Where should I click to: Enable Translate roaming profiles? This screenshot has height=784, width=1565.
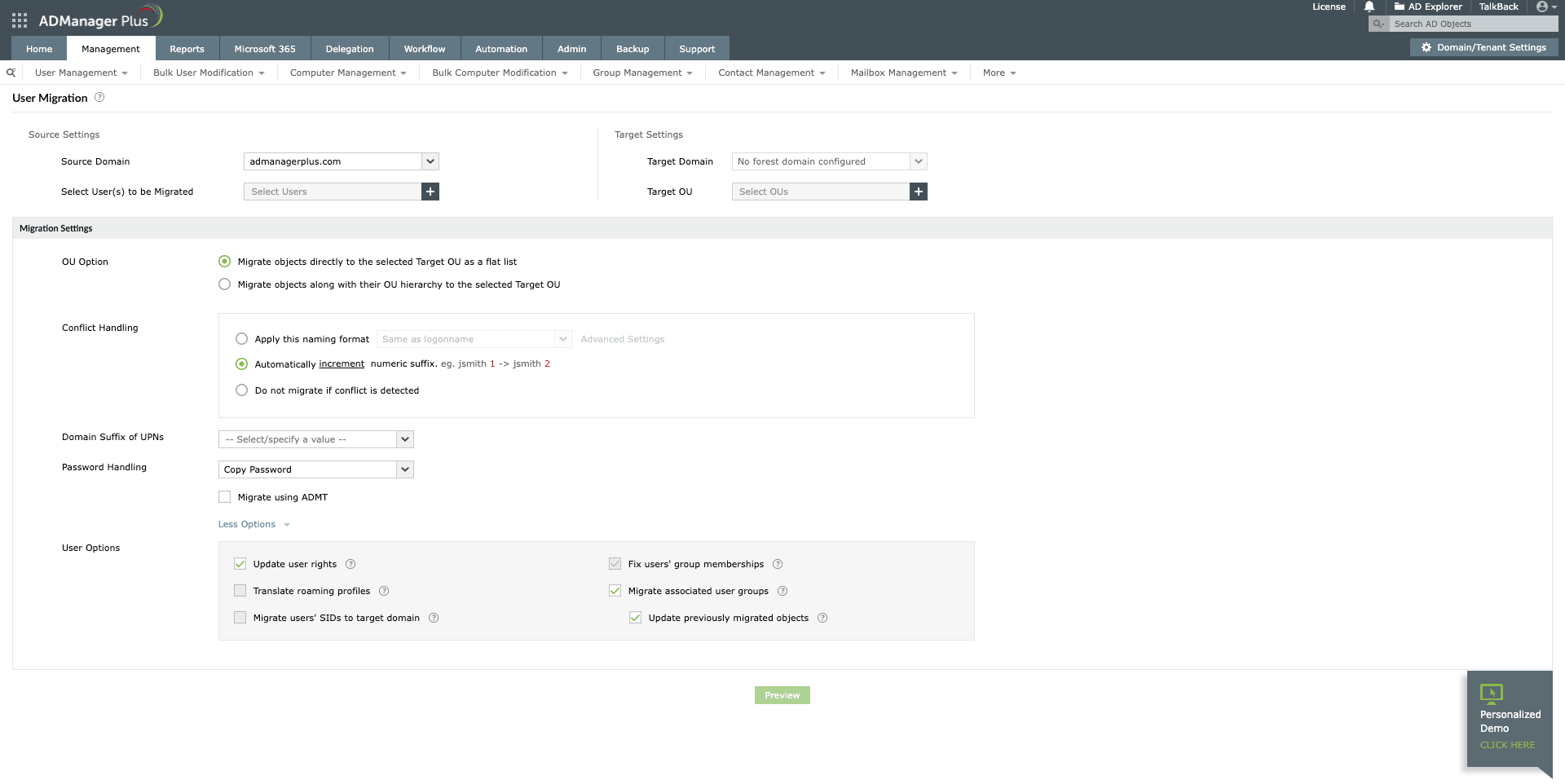(x=240, y=590)
